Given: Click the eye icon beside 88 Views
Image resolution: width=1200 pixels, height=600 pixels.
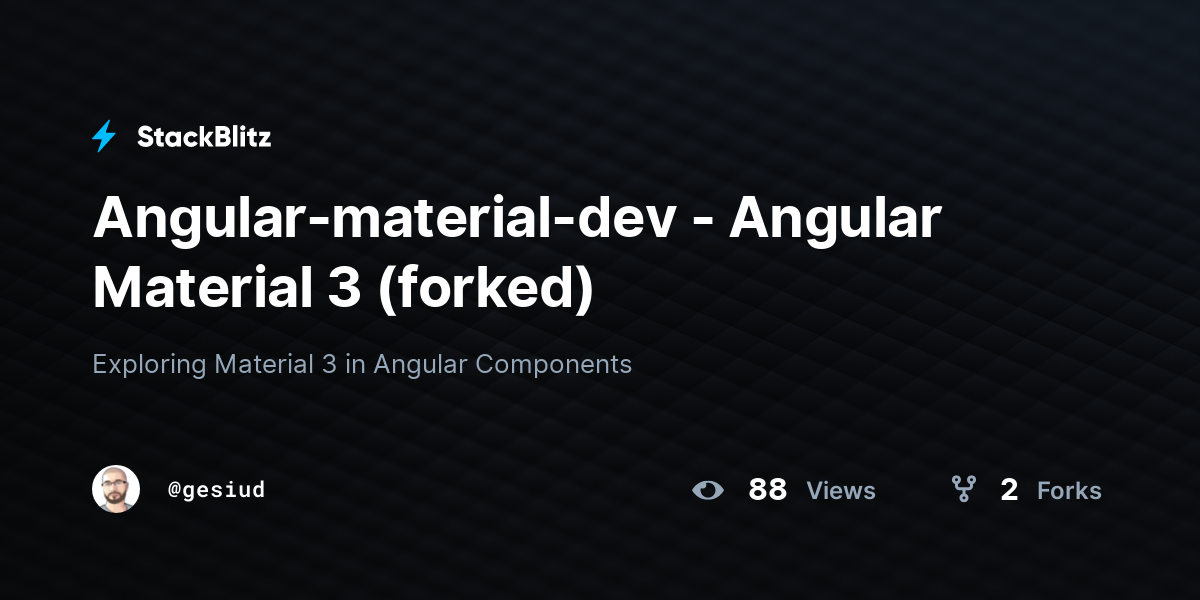Looking at the screenshot, I should pyautogui.click(x=708, y=490).
